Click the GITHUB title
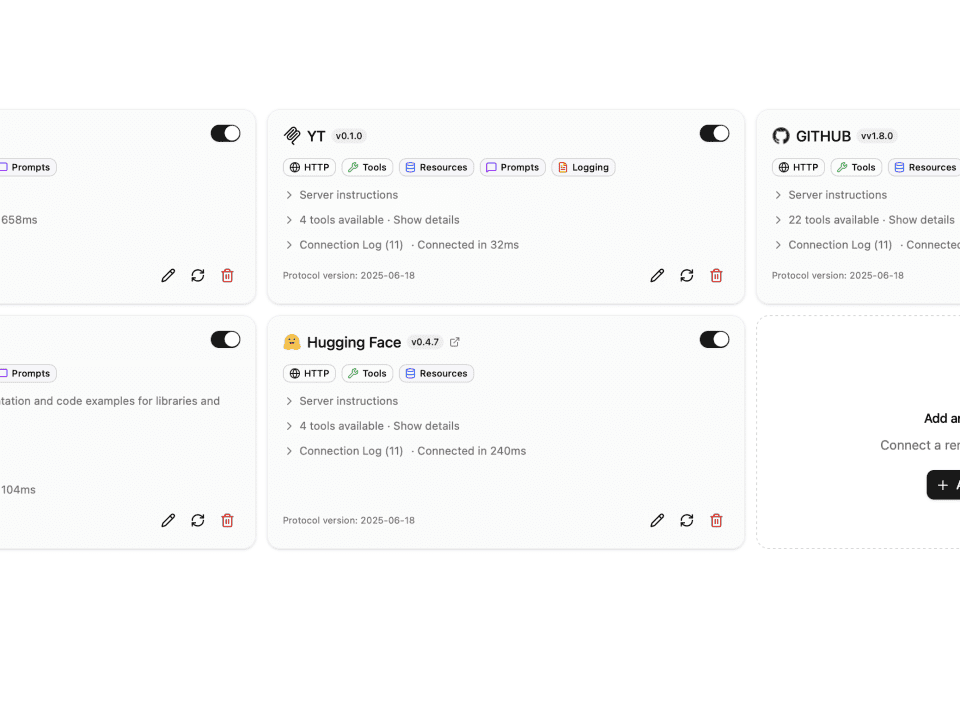960x720 pixels. (823, 136)
